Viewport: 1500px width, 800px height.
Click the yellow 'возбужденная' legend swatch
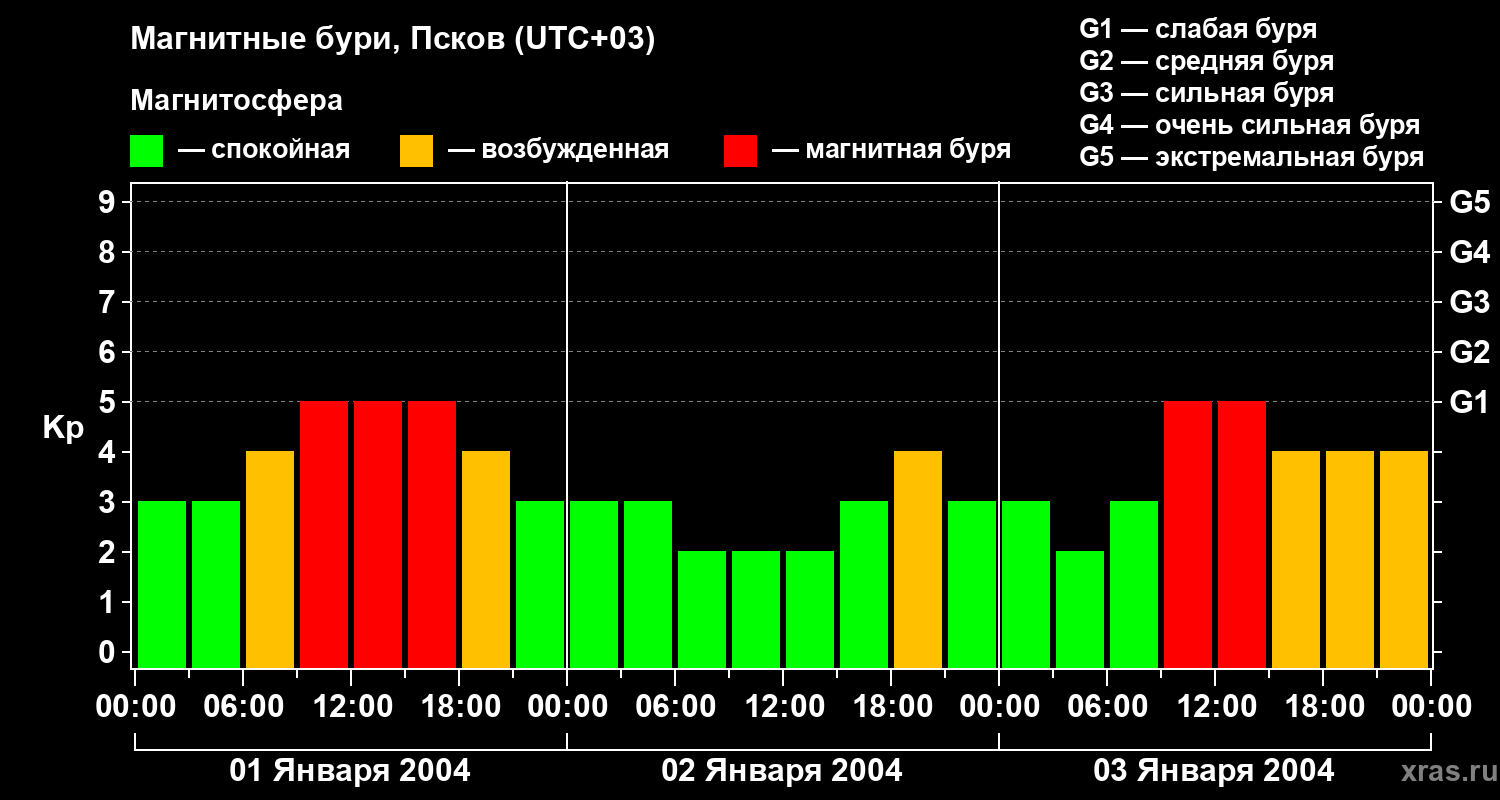click(416, 151)
